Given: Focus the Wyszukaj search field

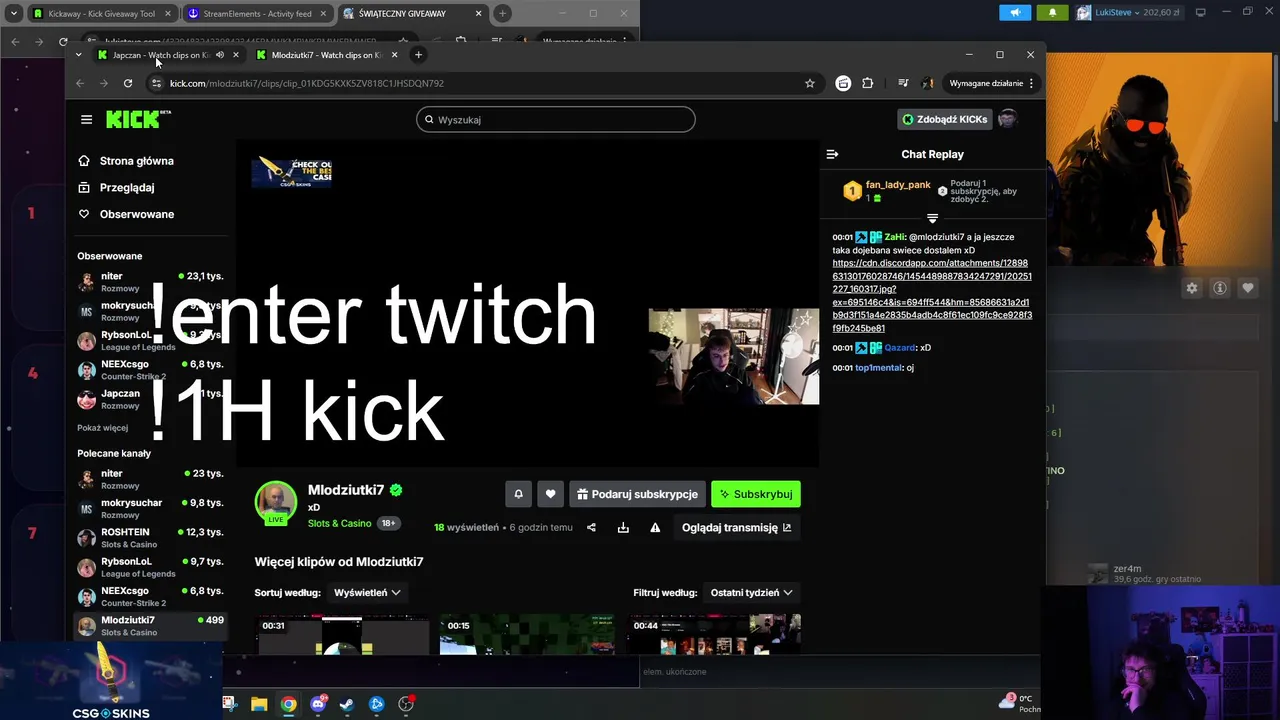Looking at the screenshot, I should [555, 120].
